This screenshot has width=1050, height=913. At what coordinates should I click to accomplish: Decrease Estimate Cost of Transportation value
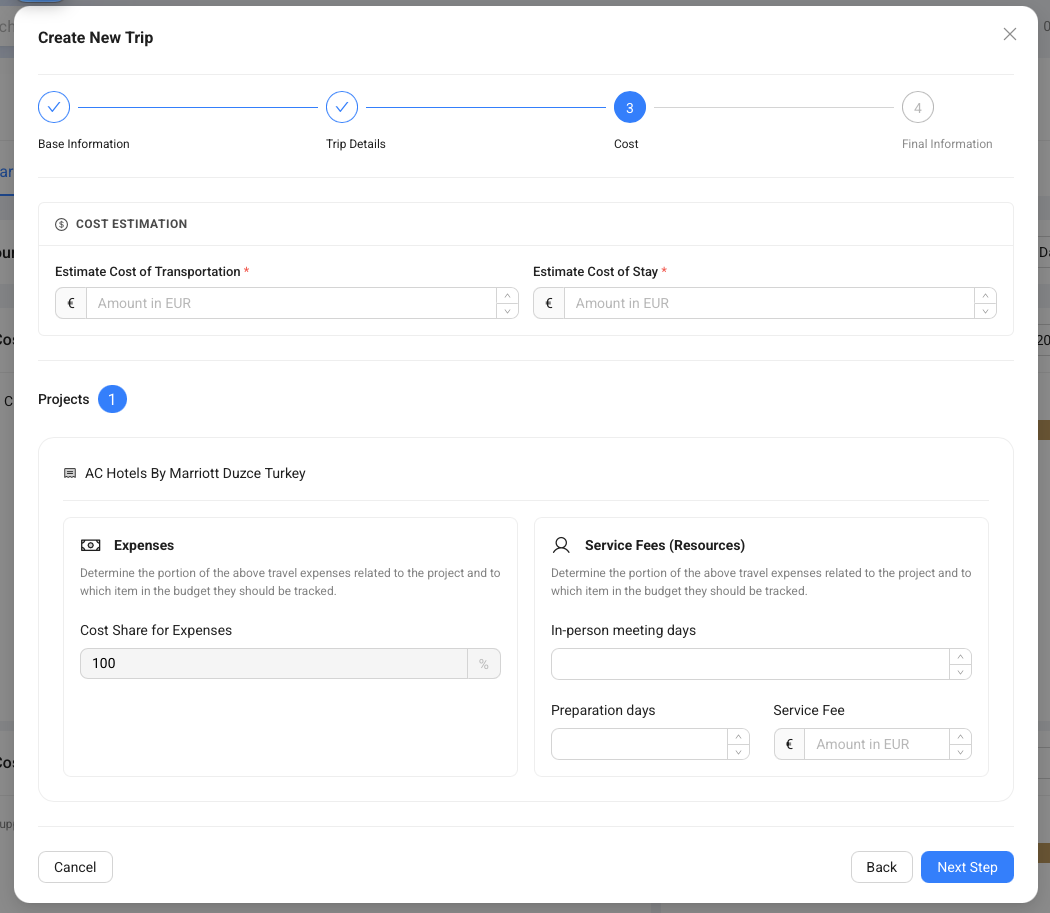tap(508, 311)
